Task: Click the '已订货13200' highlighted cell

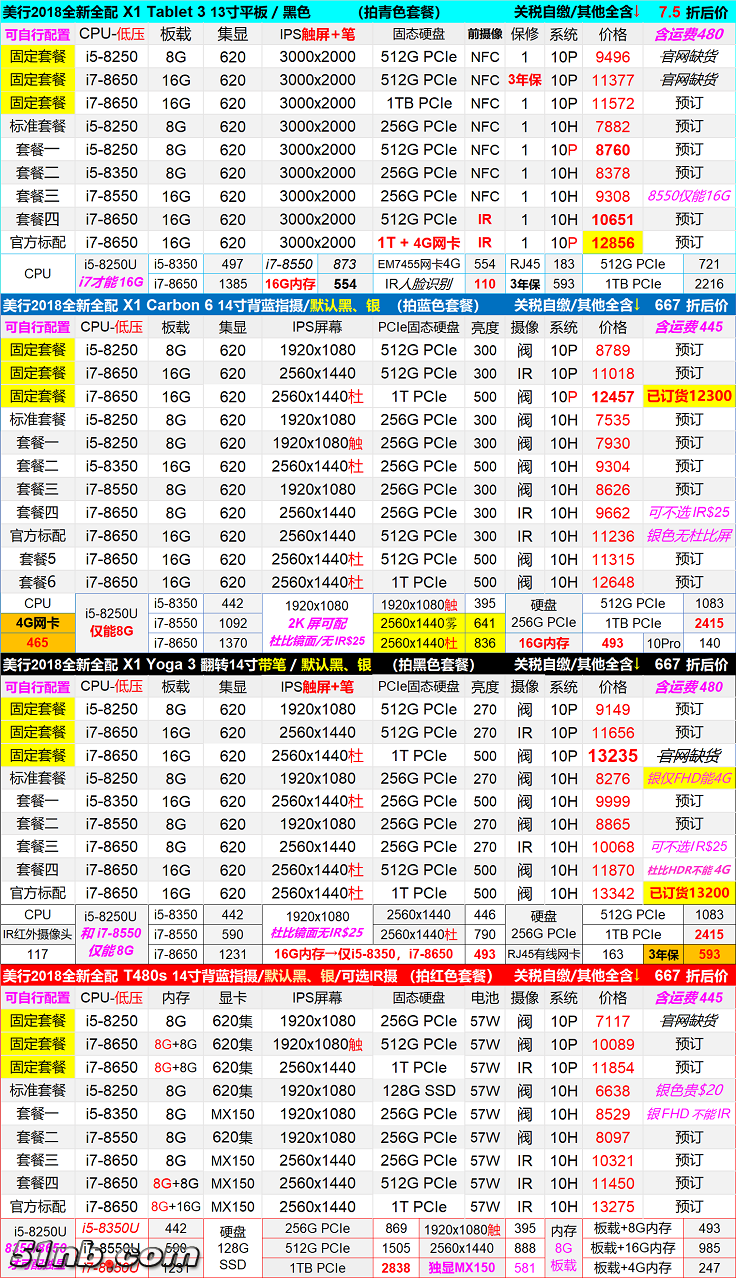Action: (x=689, y=893)
